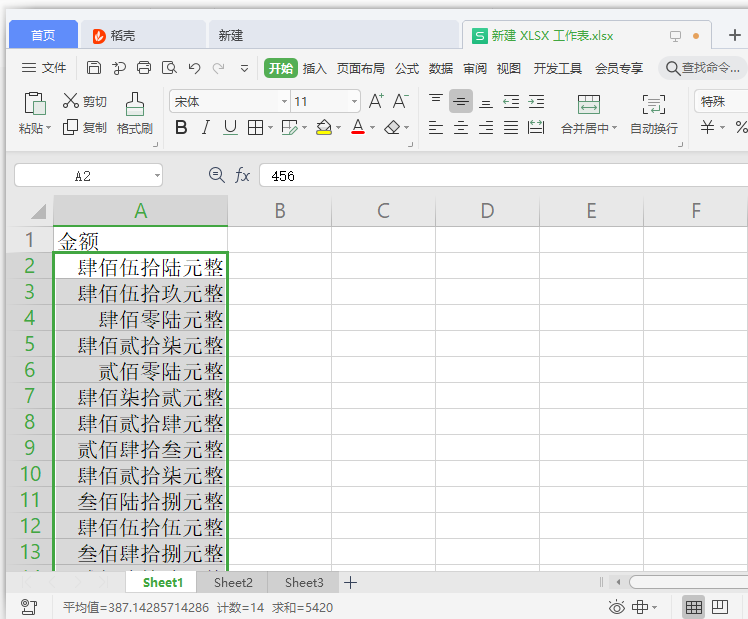Click the Save icon in quick access toolbar

[x=94, y=68]
